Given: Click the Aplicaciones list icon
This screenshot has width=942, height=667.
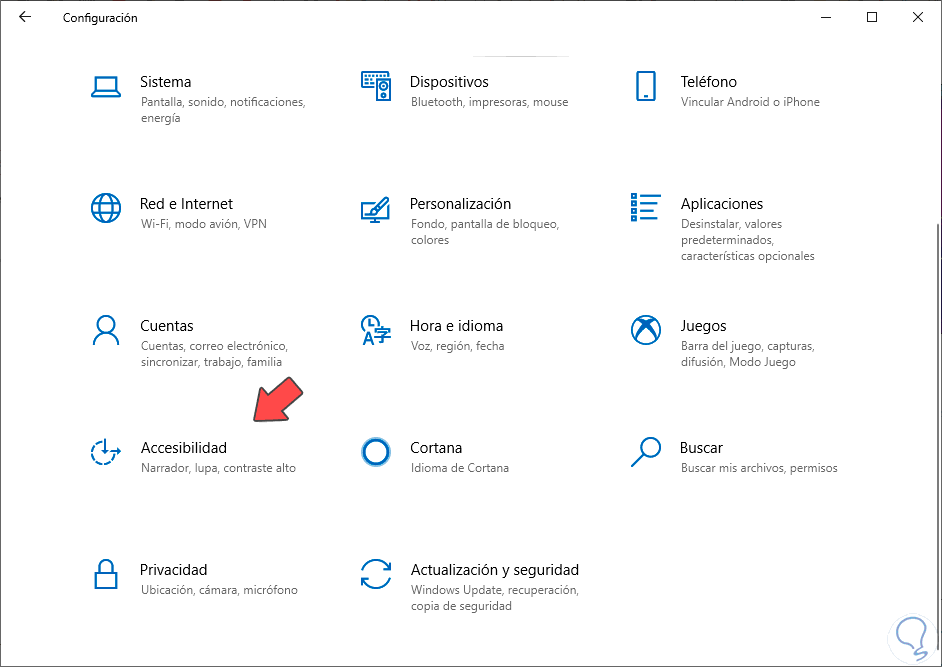Looking at the screenshot, I should tap(645, 208).
